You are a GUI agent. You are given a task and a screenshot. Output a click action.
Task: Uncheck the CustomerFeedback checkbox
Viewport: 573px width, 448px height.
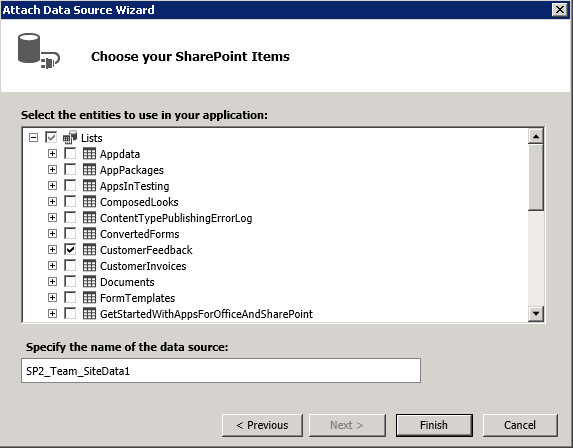70,250
